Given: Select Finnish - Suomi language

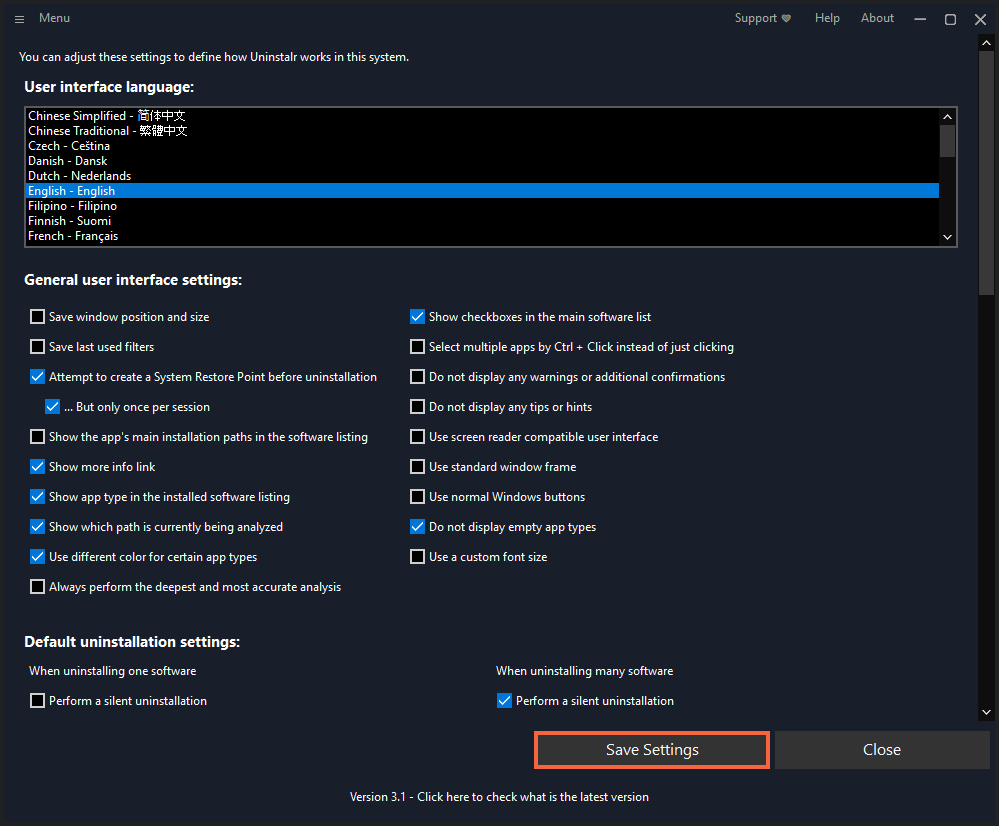Looking at the screenshot, I should click(x=482, y=221).
